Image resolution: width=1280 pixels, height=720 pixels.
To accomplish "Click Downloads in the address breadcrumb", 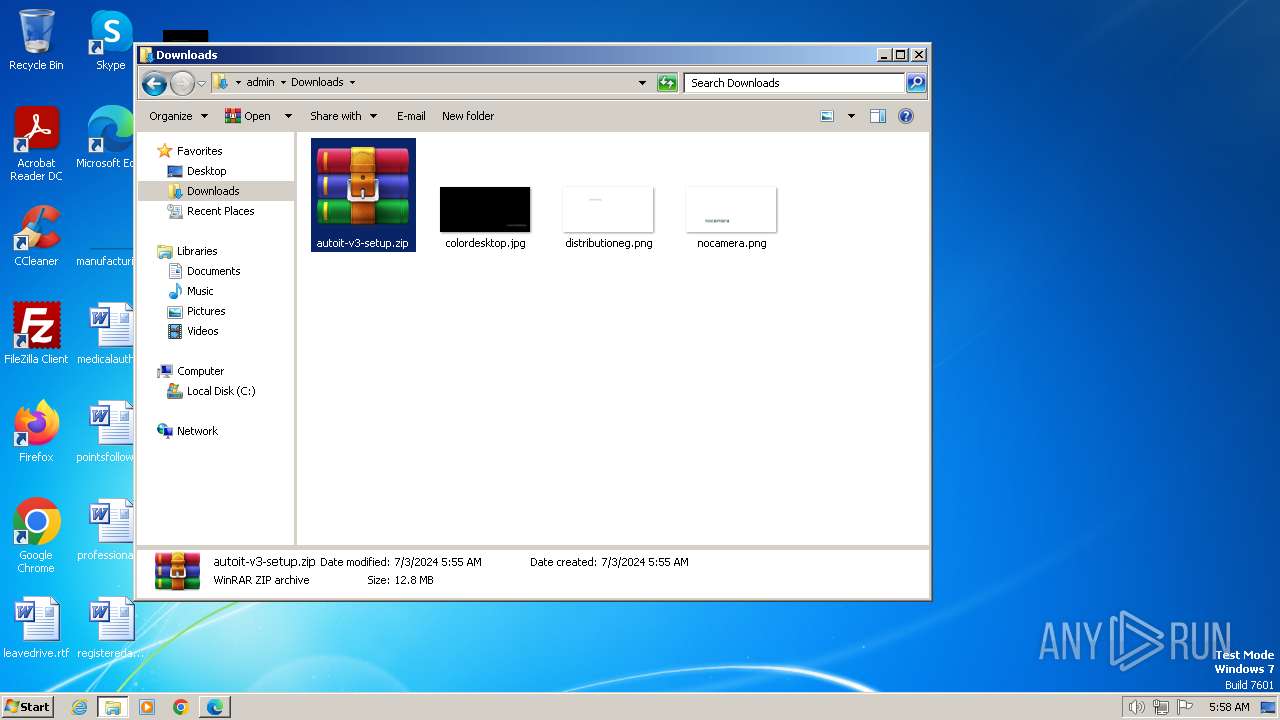I will click(x=317, y=83).
